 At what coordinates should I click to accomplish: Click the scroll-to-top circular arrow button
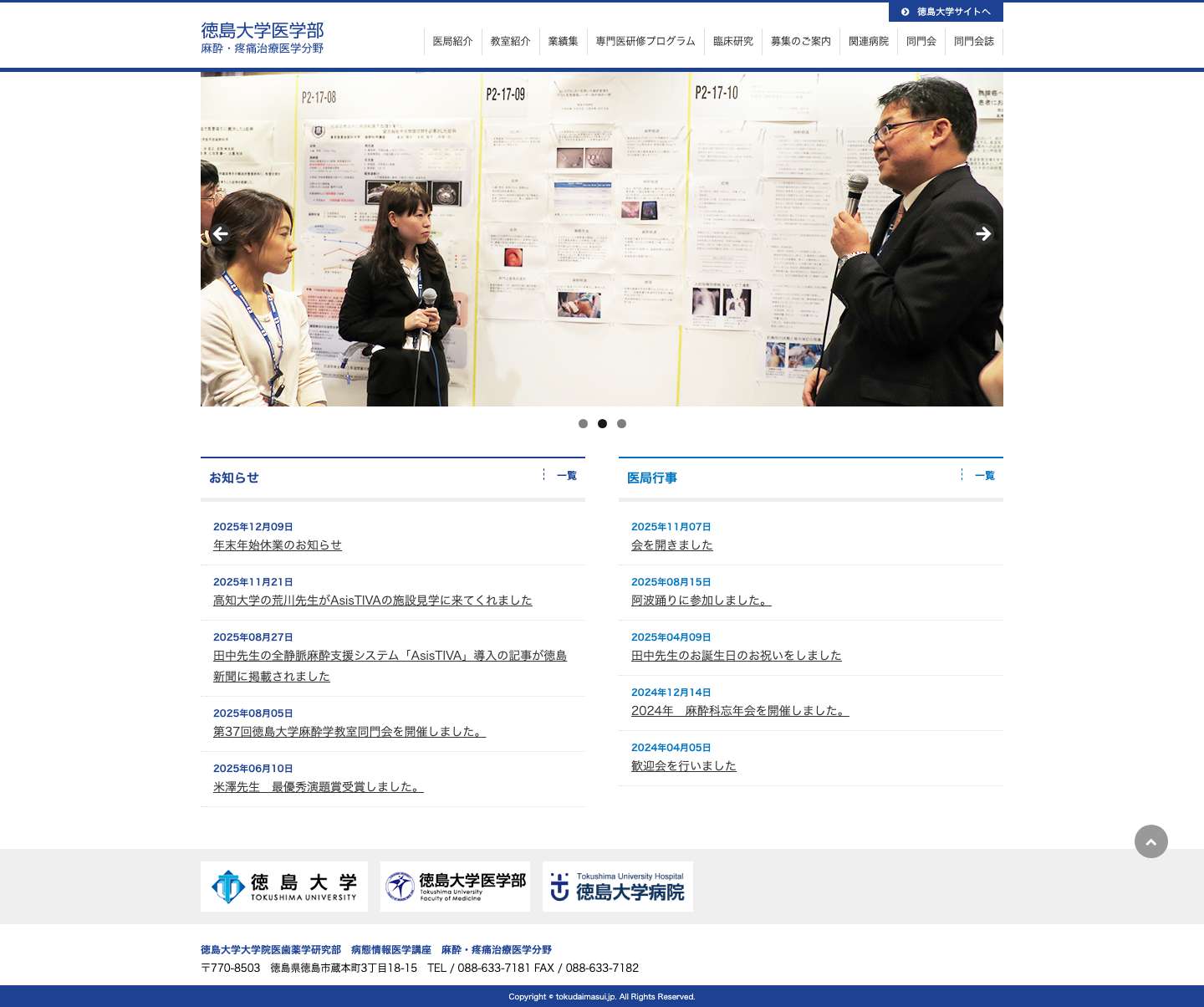click(x=1151, y=841)
